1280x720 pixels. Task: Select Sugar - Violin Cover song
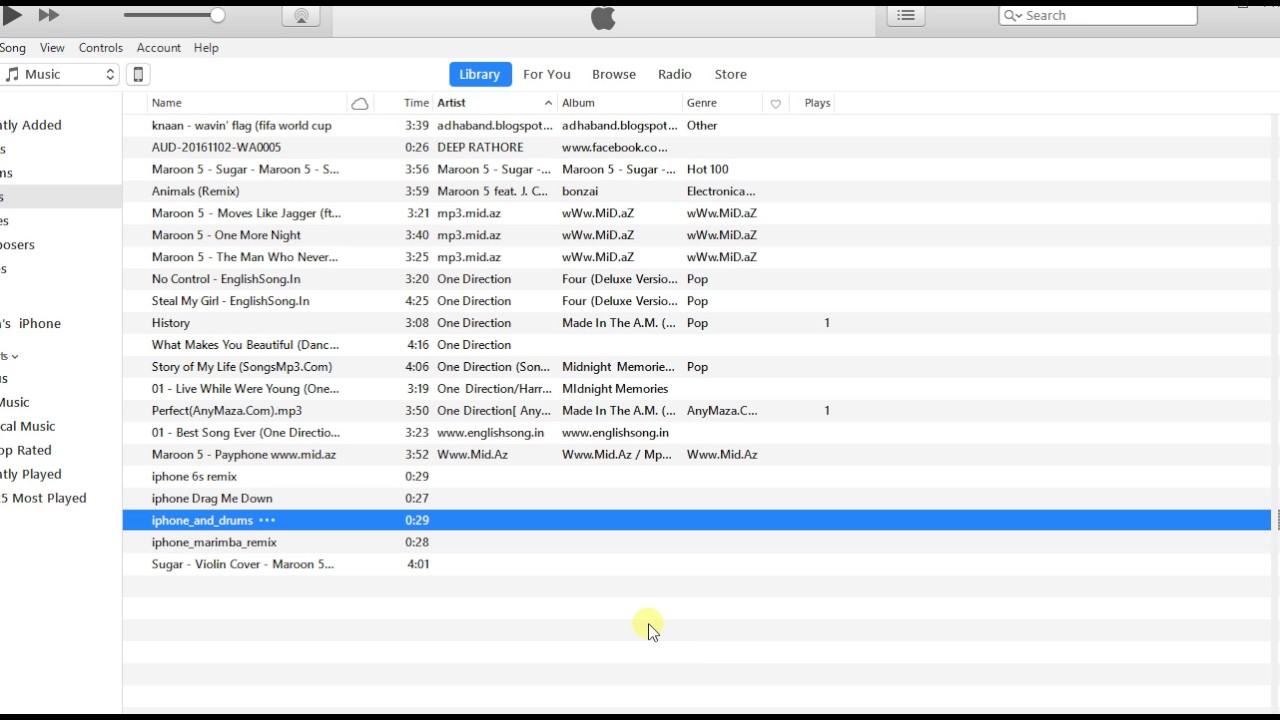(243, 565)
